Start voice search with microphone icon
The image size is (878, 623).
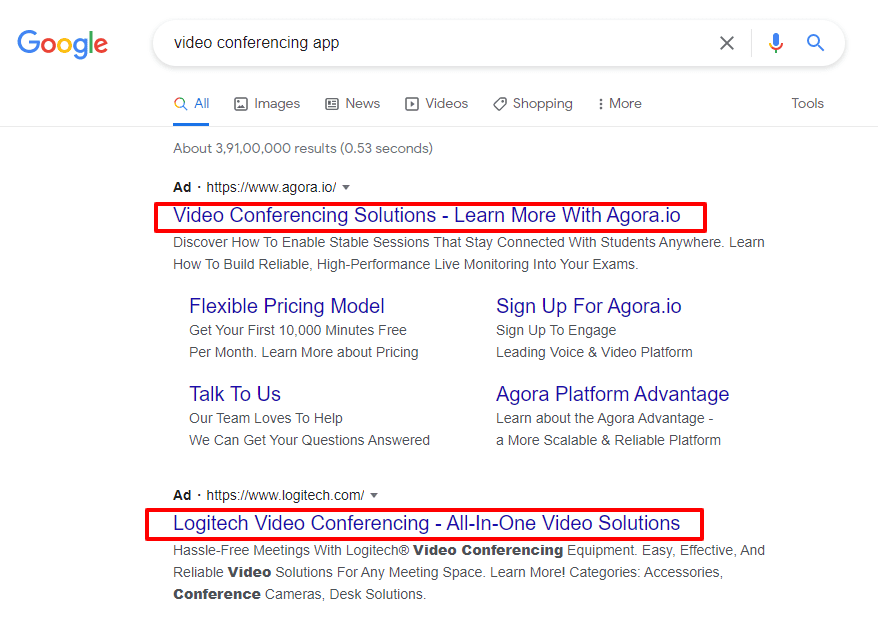click(x=776, y=43)
